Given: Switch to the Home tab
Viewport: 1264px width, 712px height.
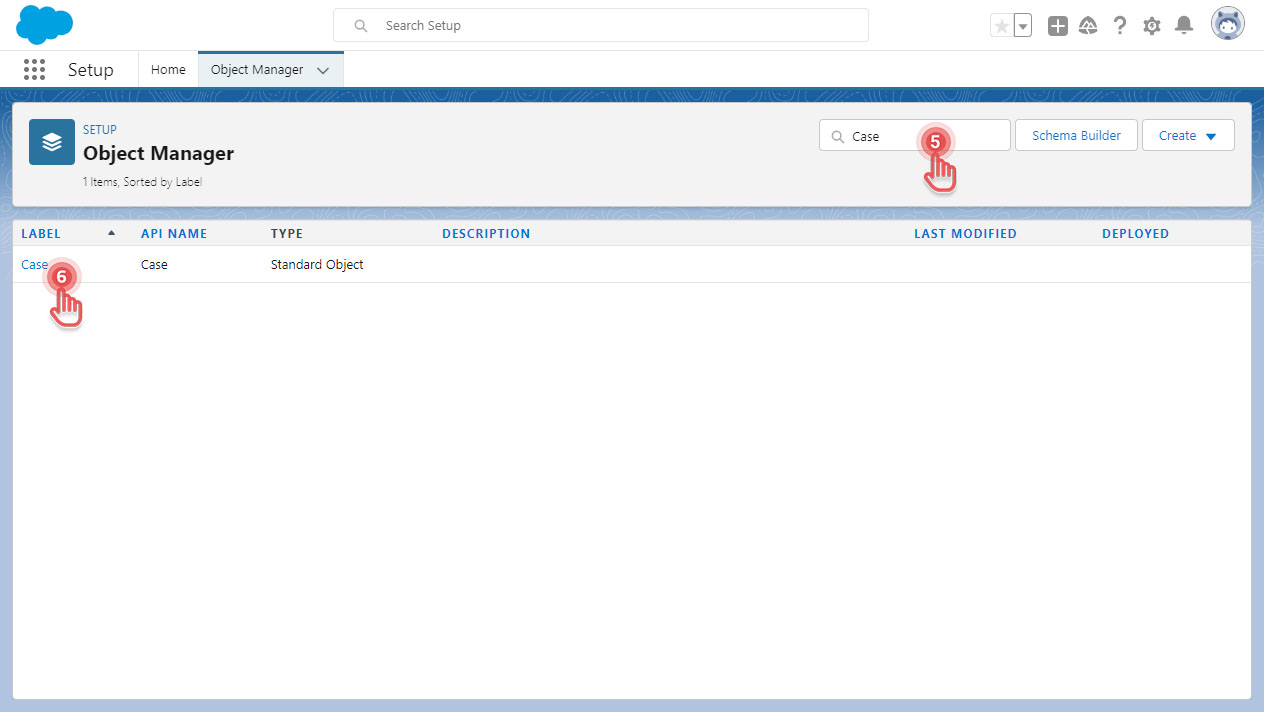Looking at the screenshot, I should click(167, 69).
